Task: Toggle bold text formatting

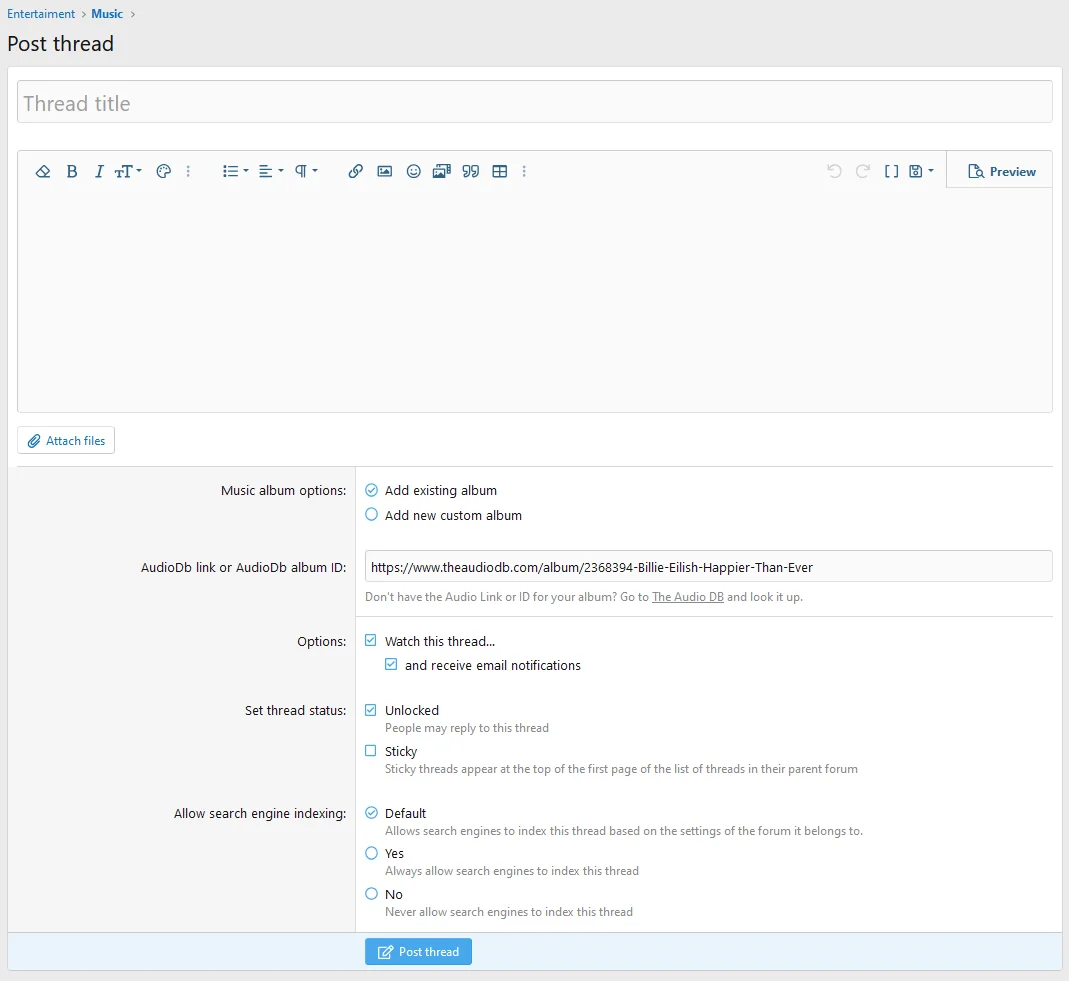Action: [x=72, y=172]
